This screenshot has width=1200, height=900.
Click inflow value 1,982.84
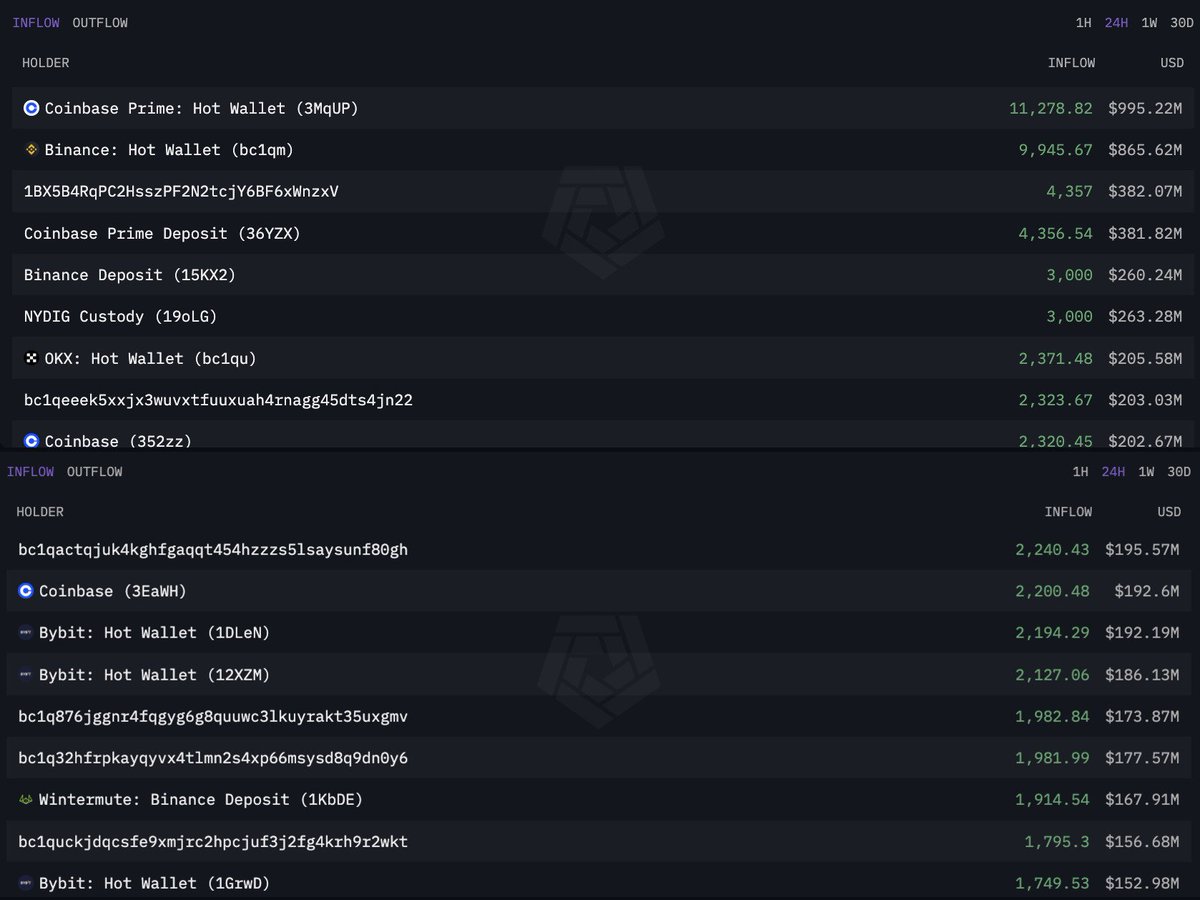(x=1053, y=717)
